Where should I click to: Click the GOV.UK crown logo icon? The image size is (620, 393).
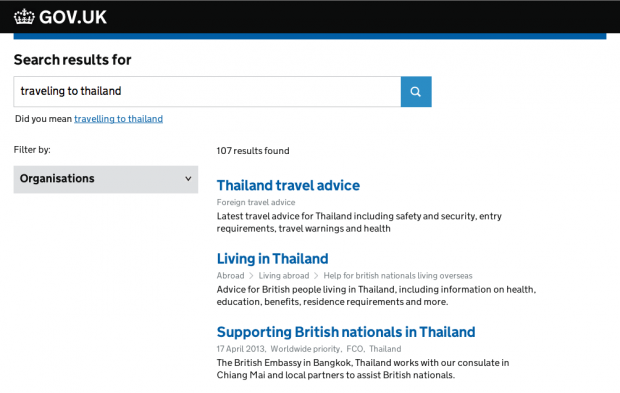(24, 17)
